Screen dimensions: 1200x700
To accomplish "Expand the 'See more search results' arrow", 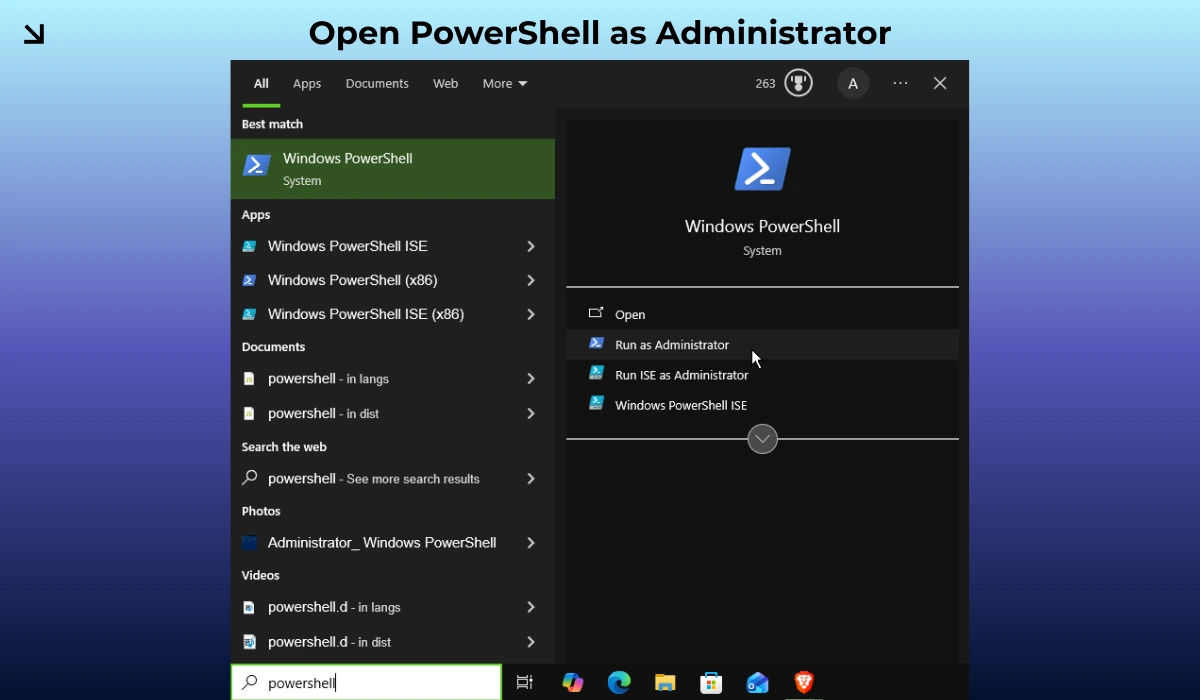I will pyautogui.click(x=531, y=479).
